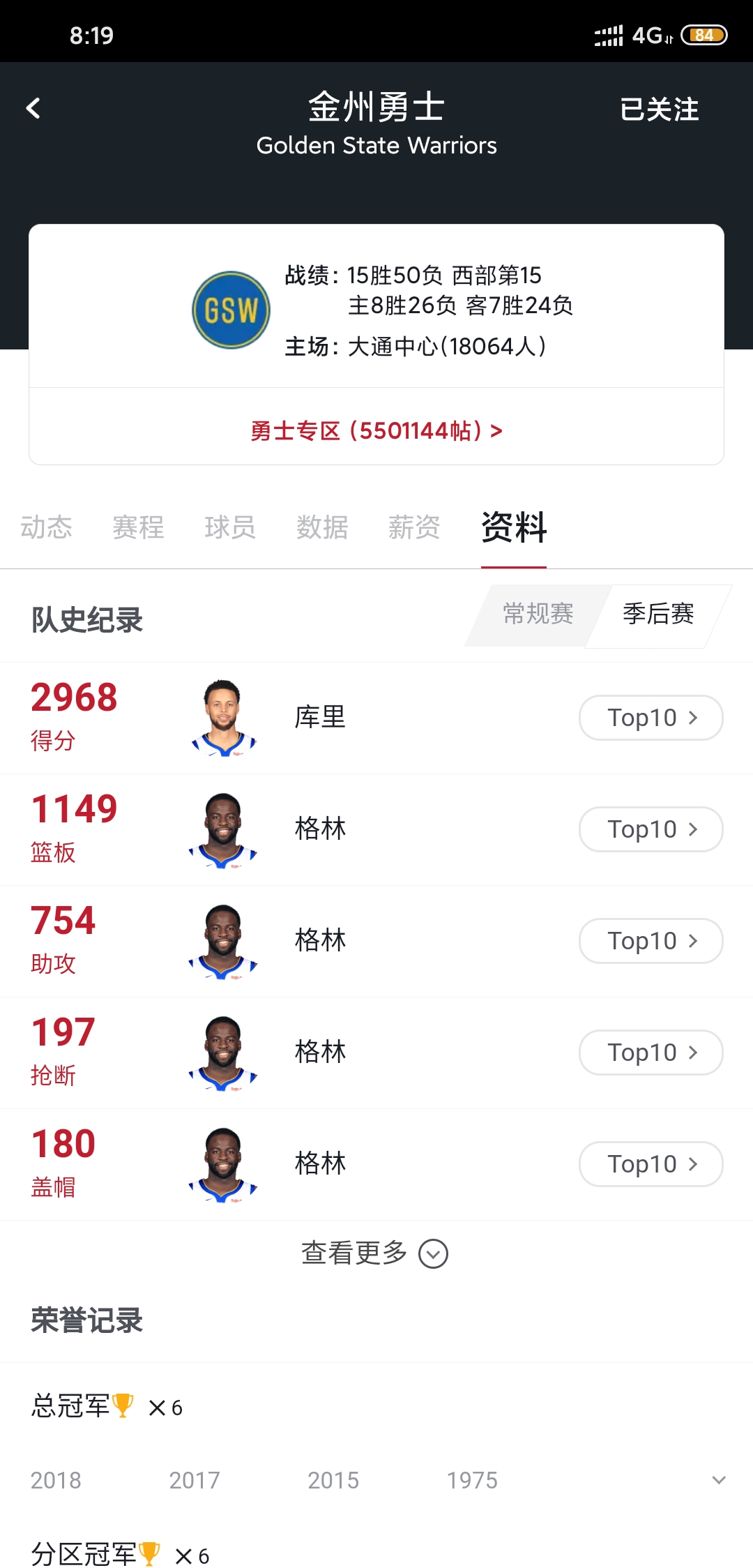753x1568 pixels.
Task: Switch to the 球员 players tab
Action: point(230,527)
